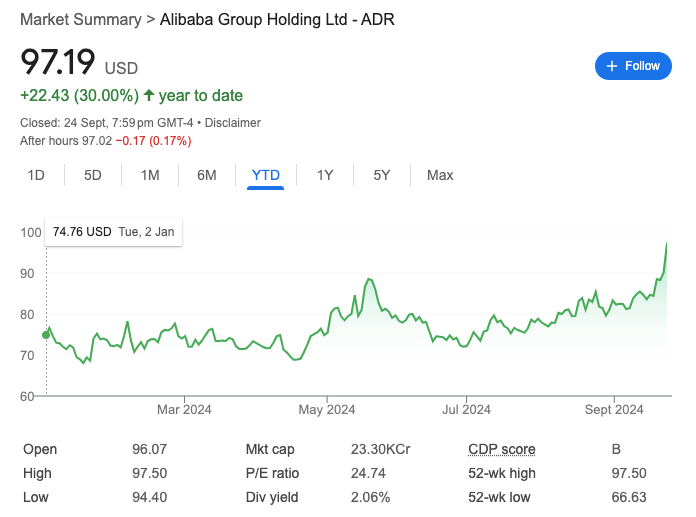Click the green start dot on chart
The image size is (696, 517).
click(46, 335)
